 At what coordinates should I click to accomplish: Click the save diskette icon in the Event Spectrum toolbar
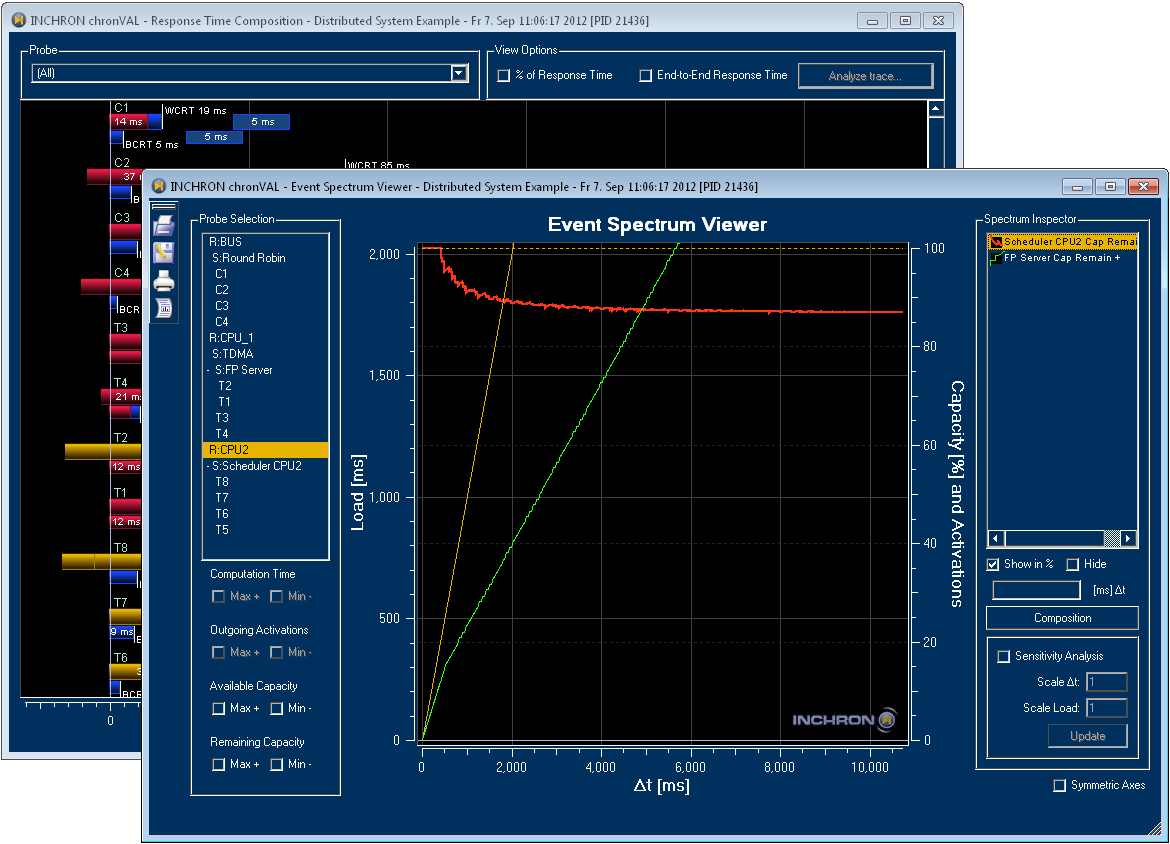[163, 253]
